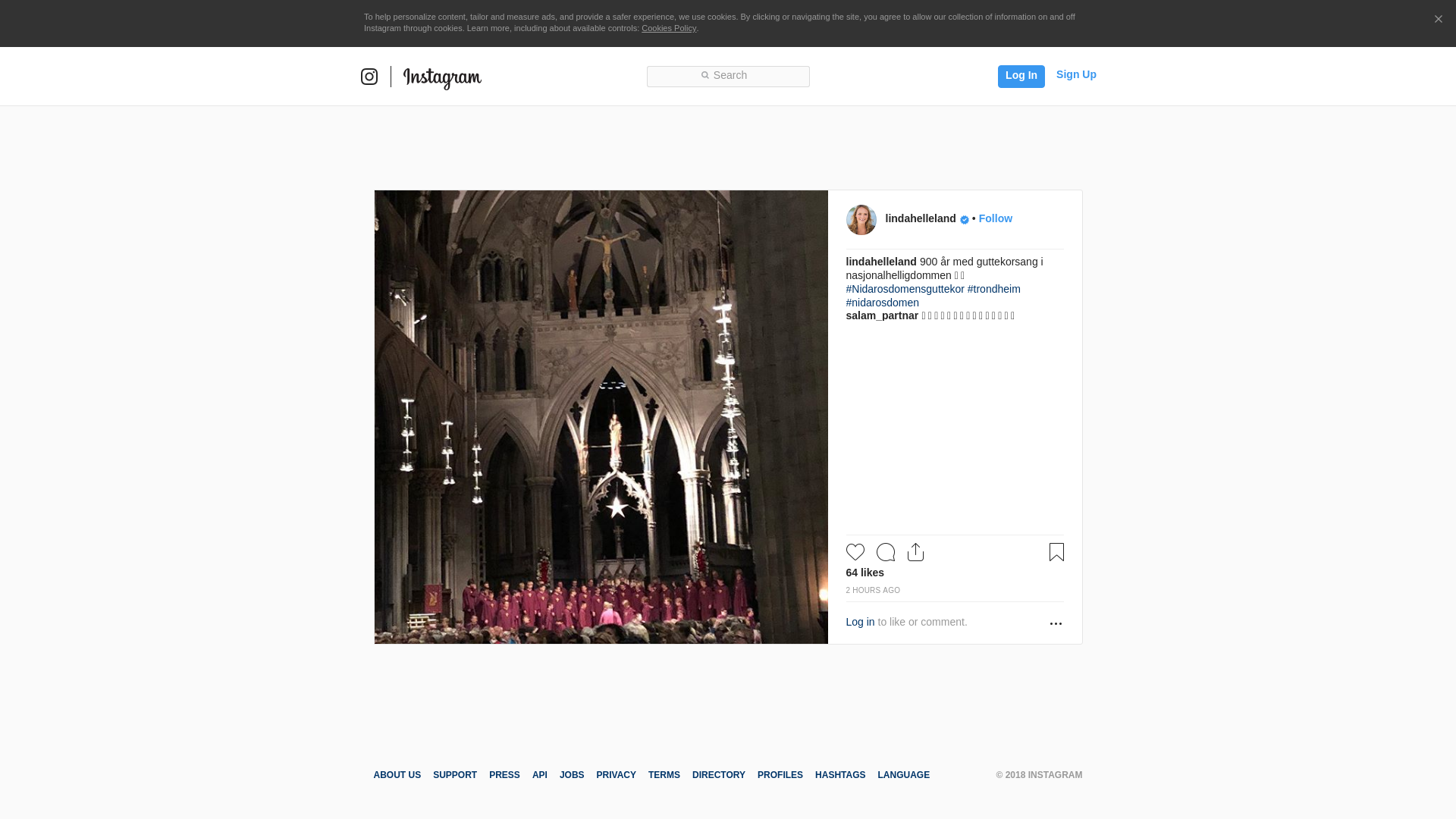Like the post with heart icon
1456x819 pixels.
[855, 552]
